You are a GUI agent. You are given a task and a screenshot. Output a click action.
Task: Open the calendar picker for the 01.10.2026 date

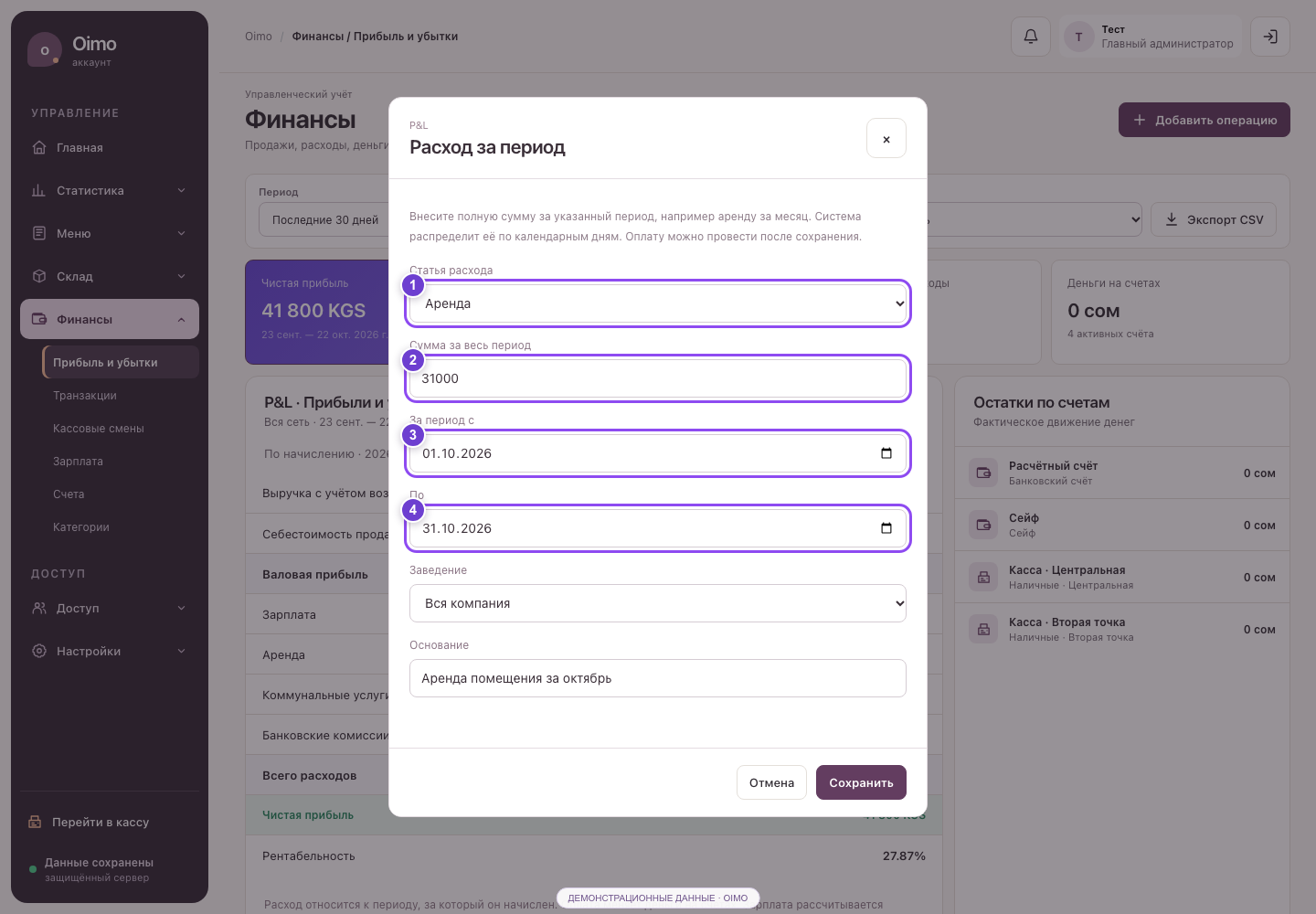pyautogui.click(x=886, y=453)
